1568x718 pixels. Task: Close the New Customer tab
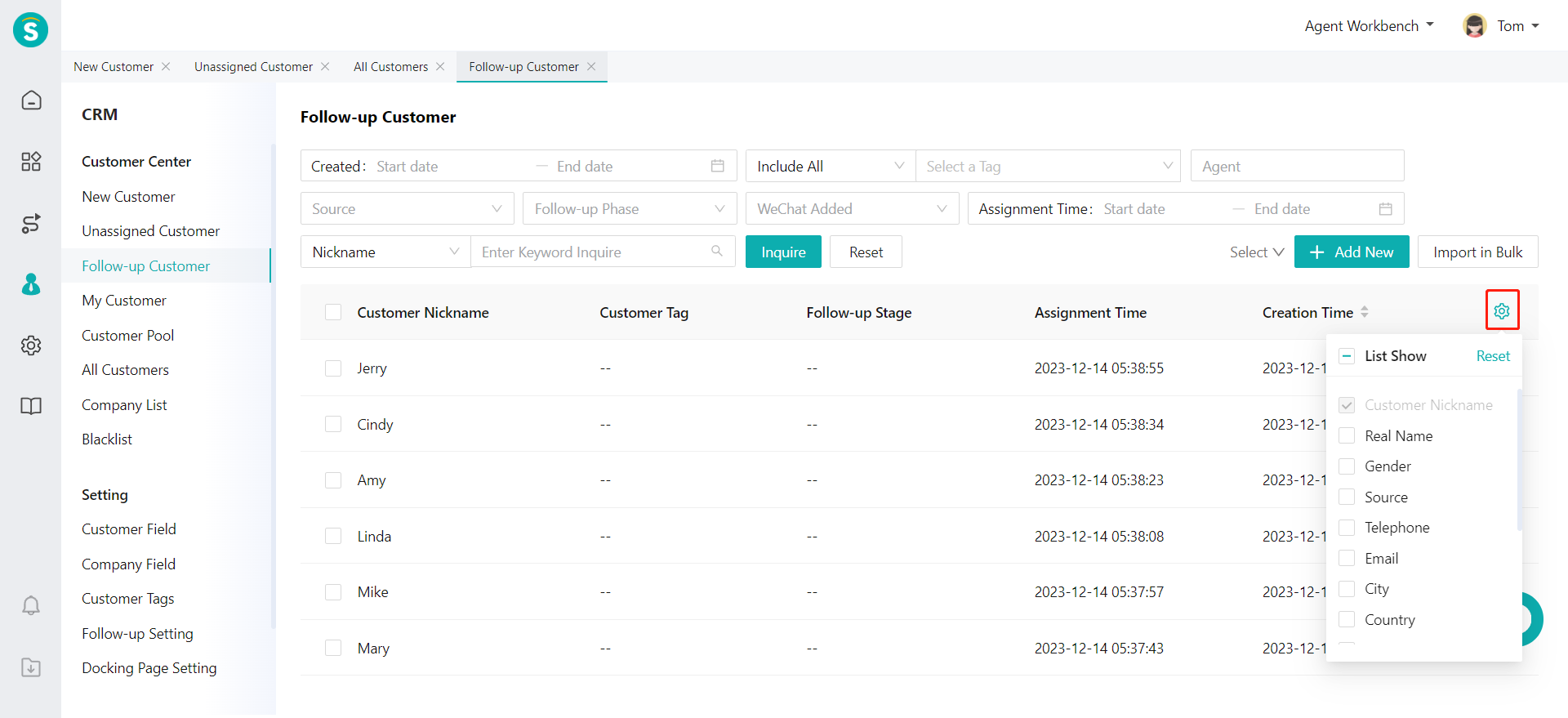click(x=166, y=66)
